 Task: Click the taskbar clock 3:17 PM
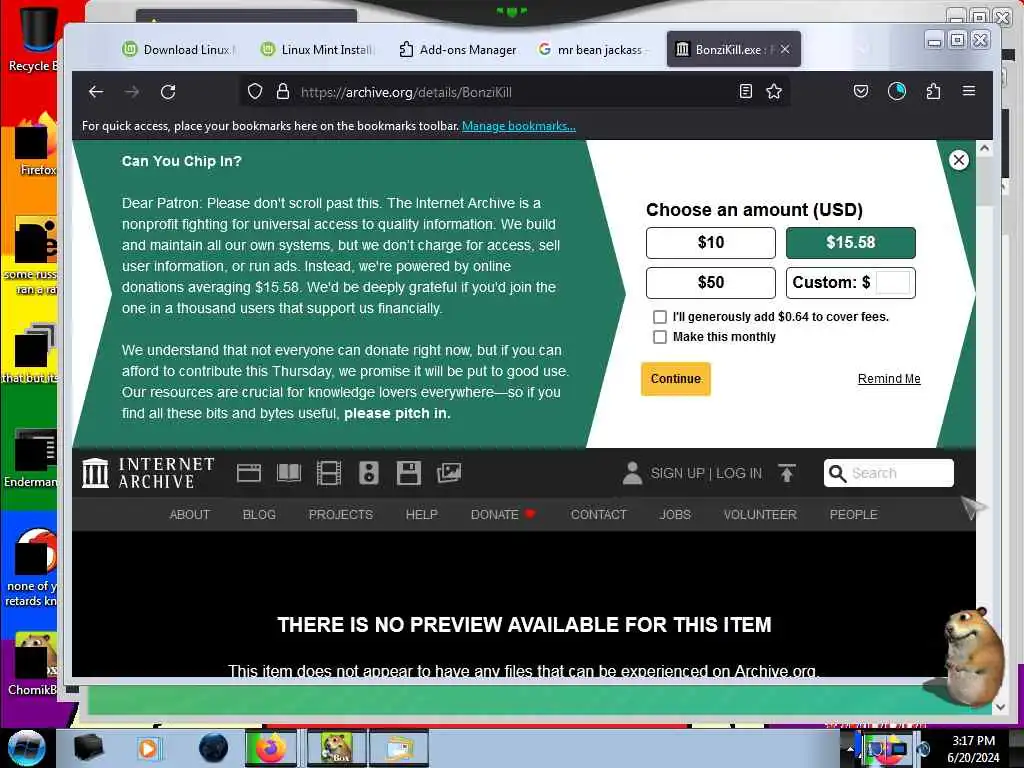973,741
